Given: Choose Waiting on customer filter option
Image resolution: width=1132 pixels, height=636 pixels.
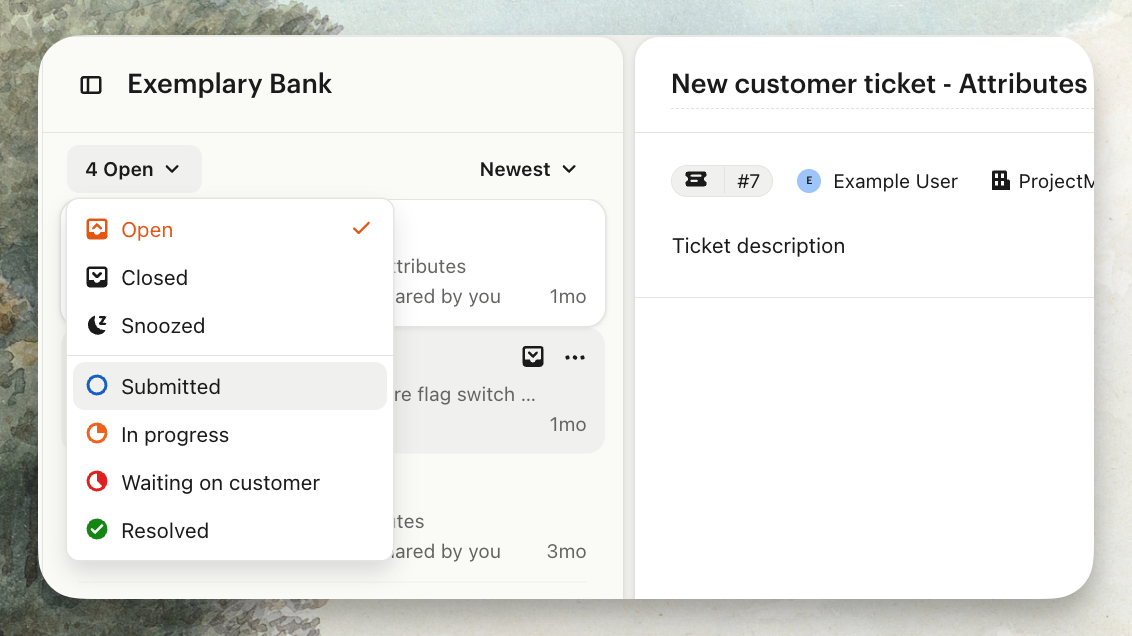Looking at the screenshot, I should tap(220, 482).
